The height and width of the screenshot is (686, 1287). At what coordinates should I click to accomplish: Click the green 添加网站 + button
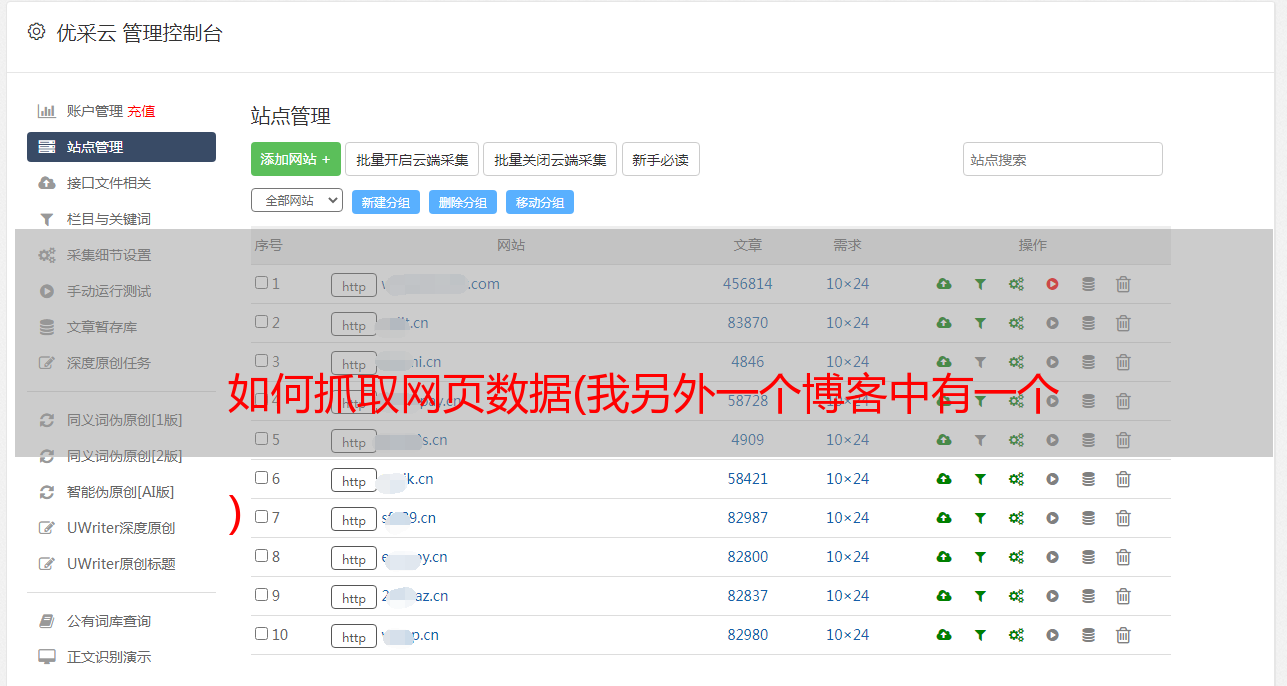296,159
